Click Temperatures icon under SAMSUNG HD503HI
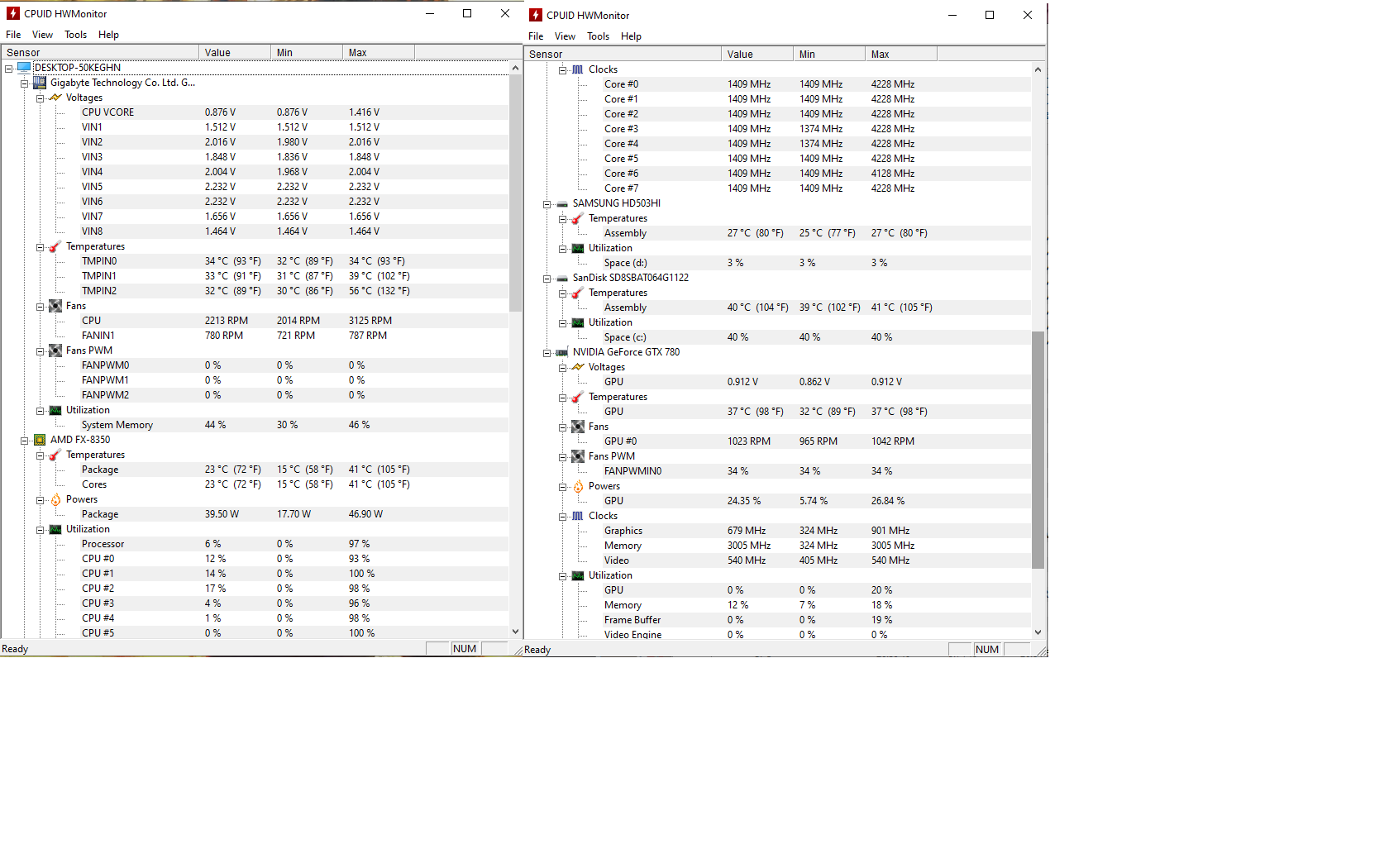This screenshot has width=1389, height=868. [578, 218]
